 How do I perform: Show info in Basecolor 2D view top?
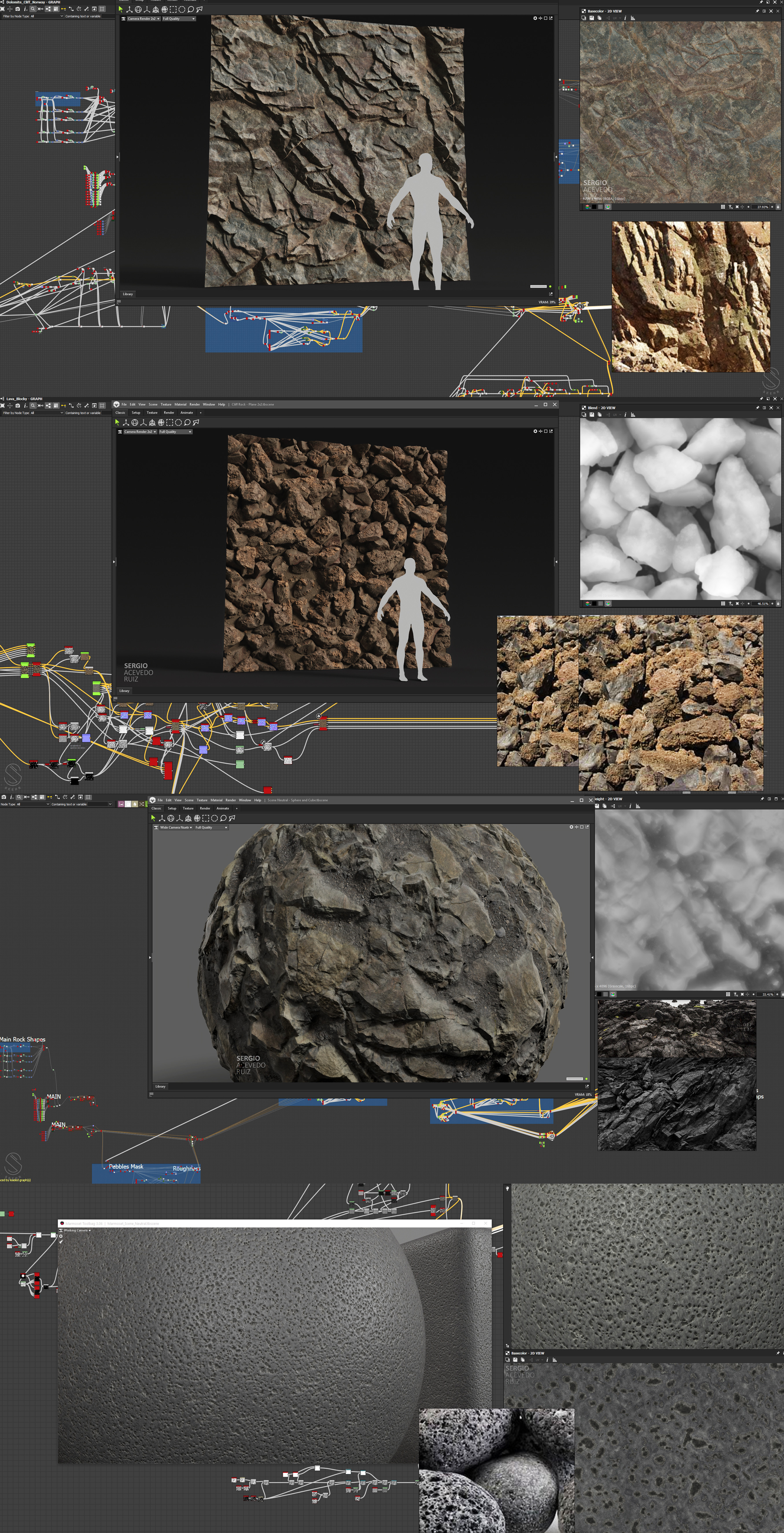(625, 18)
